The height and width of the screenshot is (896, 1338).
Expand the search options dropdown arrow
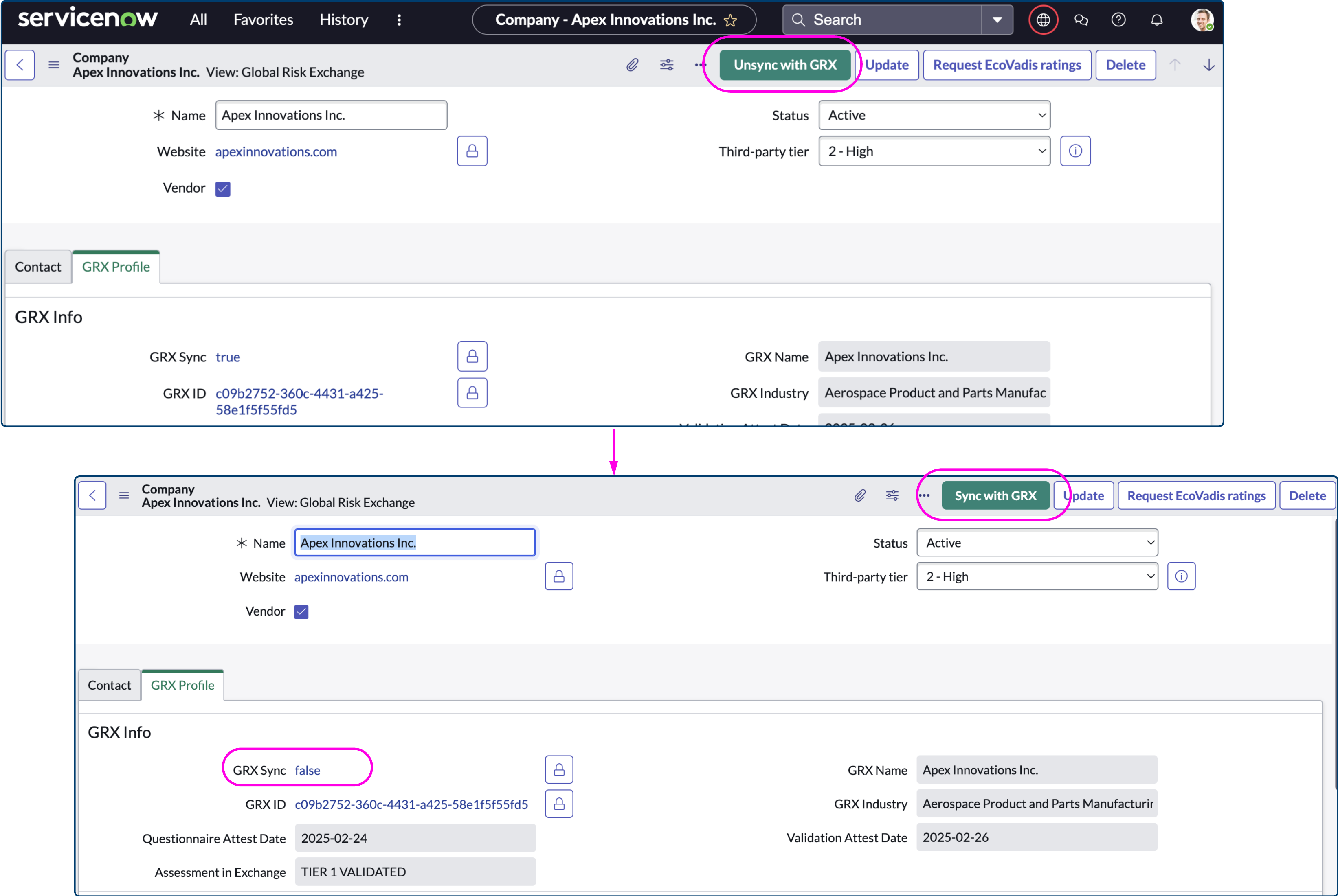click(997, 20)
